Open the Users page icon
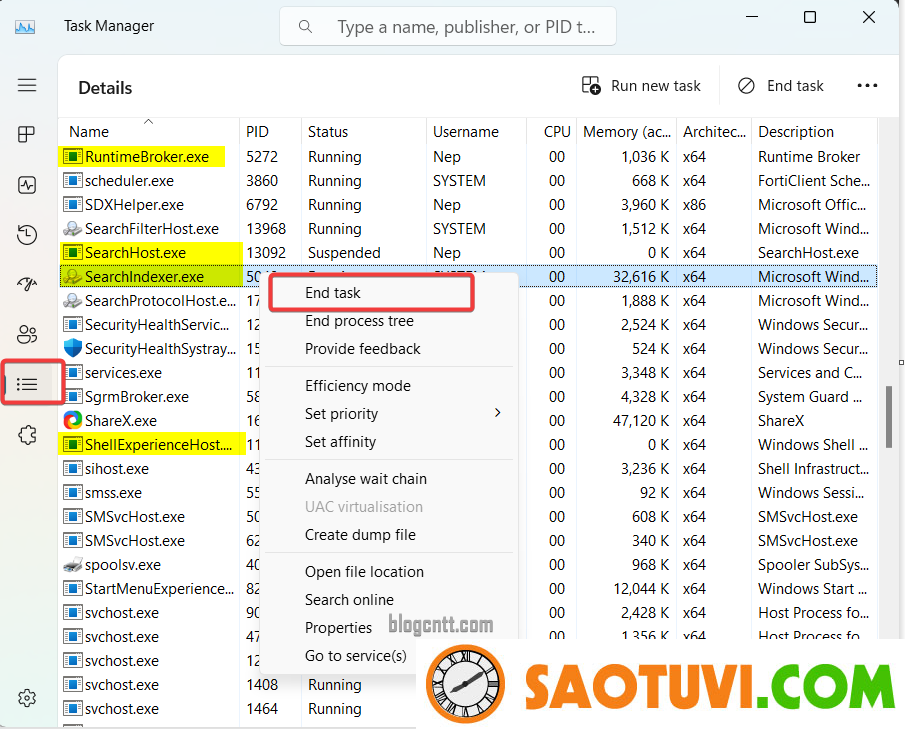This screenshot has height=729, width=905. point(27,334)
